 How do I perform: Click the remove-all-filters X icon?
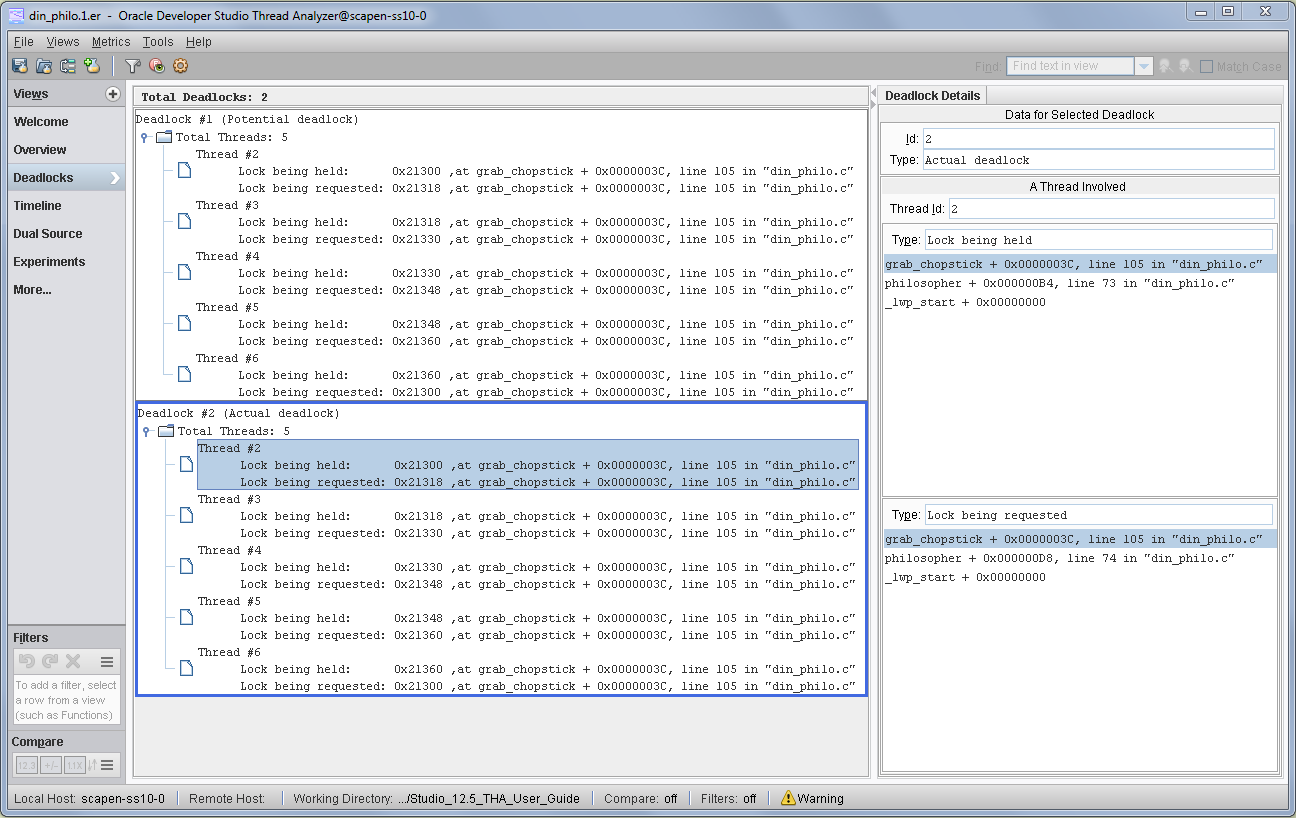73,661
